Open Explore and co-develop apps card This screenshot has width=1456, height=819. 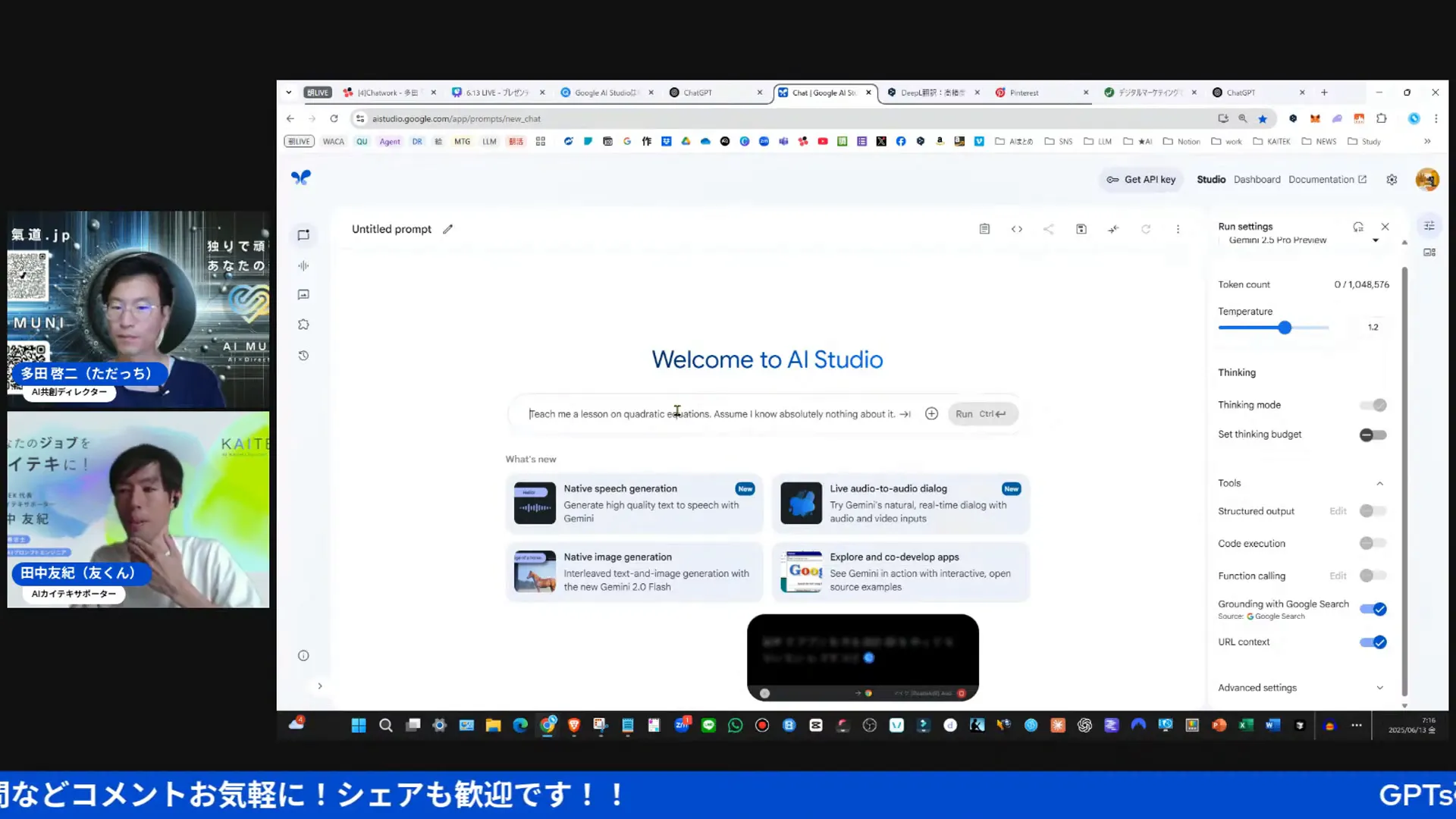coord(900,572)
